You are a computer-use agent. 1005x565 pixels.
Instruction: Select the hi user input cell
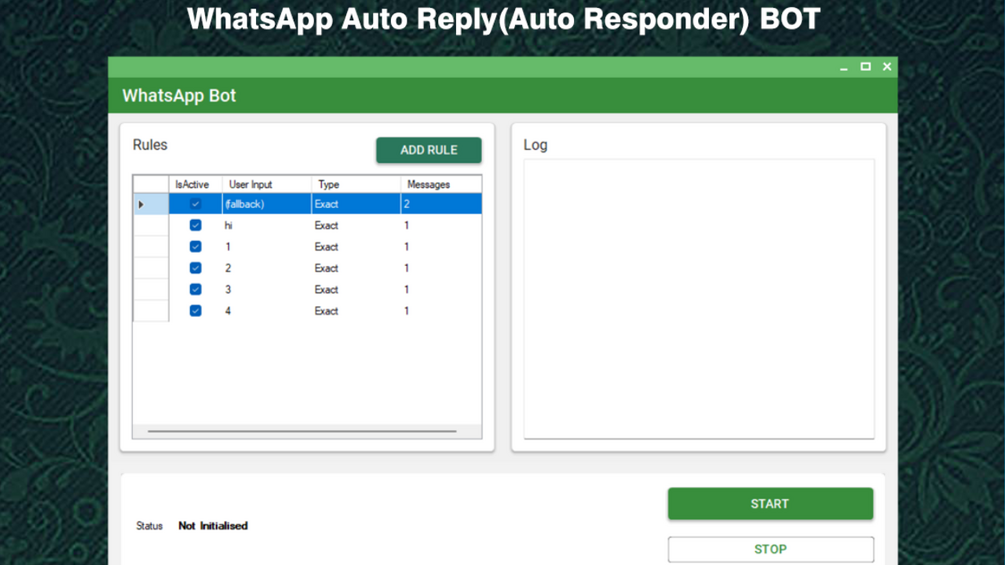[267, 225]
